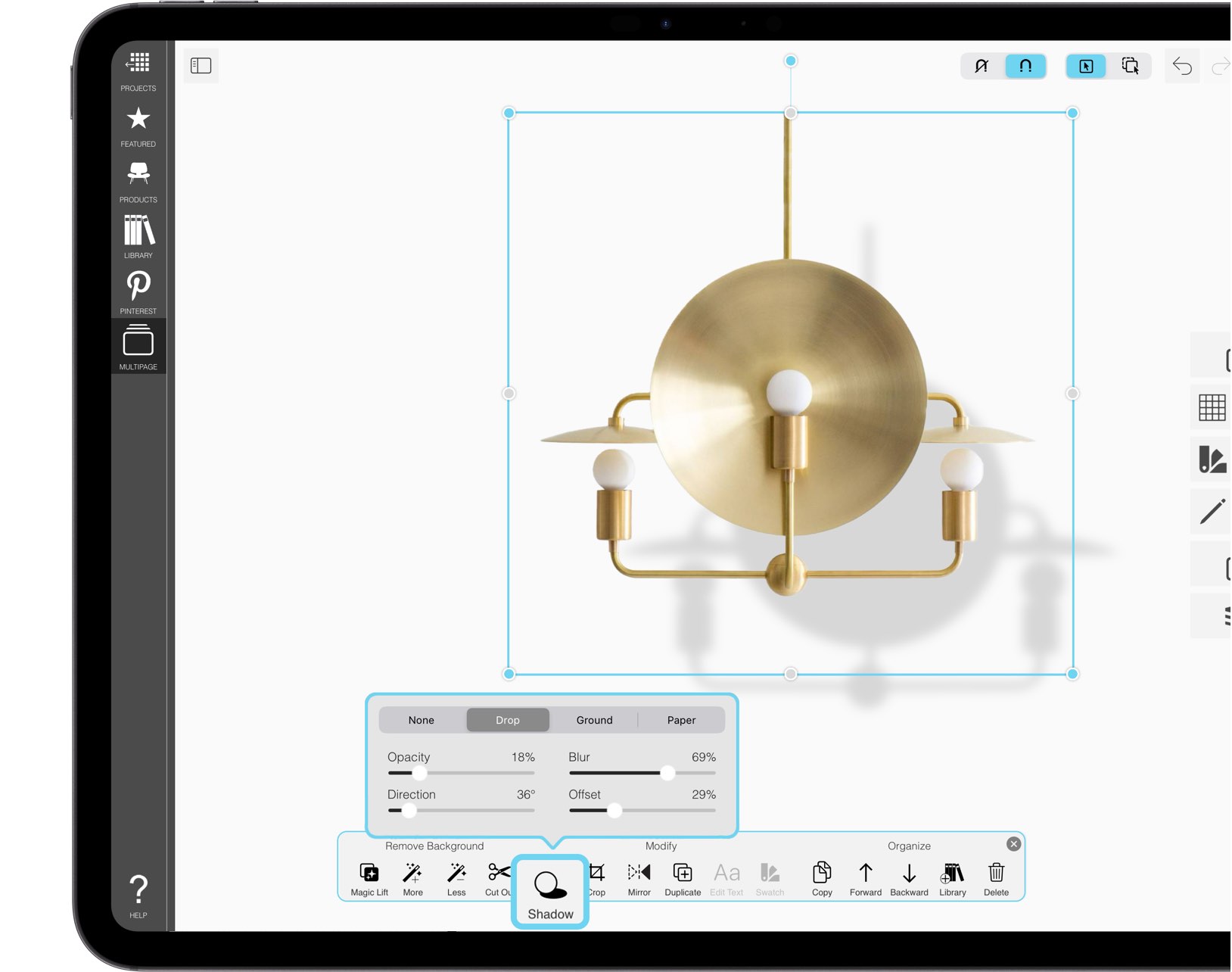This screenshot has height=972, width=1232.
Task: Collapse the left panel with the sidebar toggle
Action: pyautogui.click(x=201, y=66)
